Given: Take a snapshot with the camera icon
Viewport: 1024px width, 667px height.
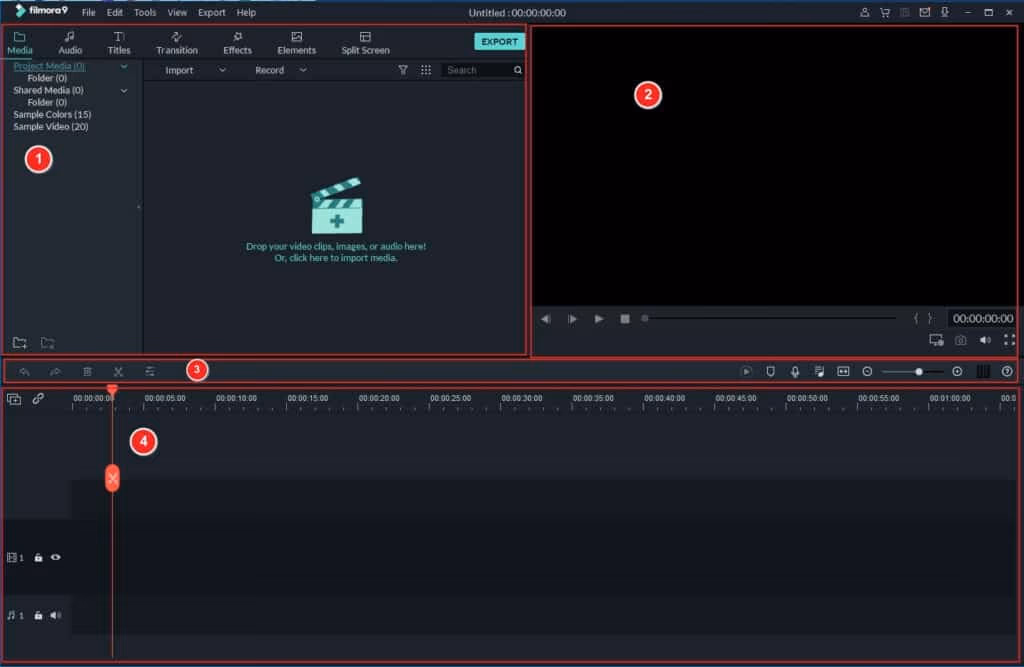Looking at the screenshot, I should [960, 340].
